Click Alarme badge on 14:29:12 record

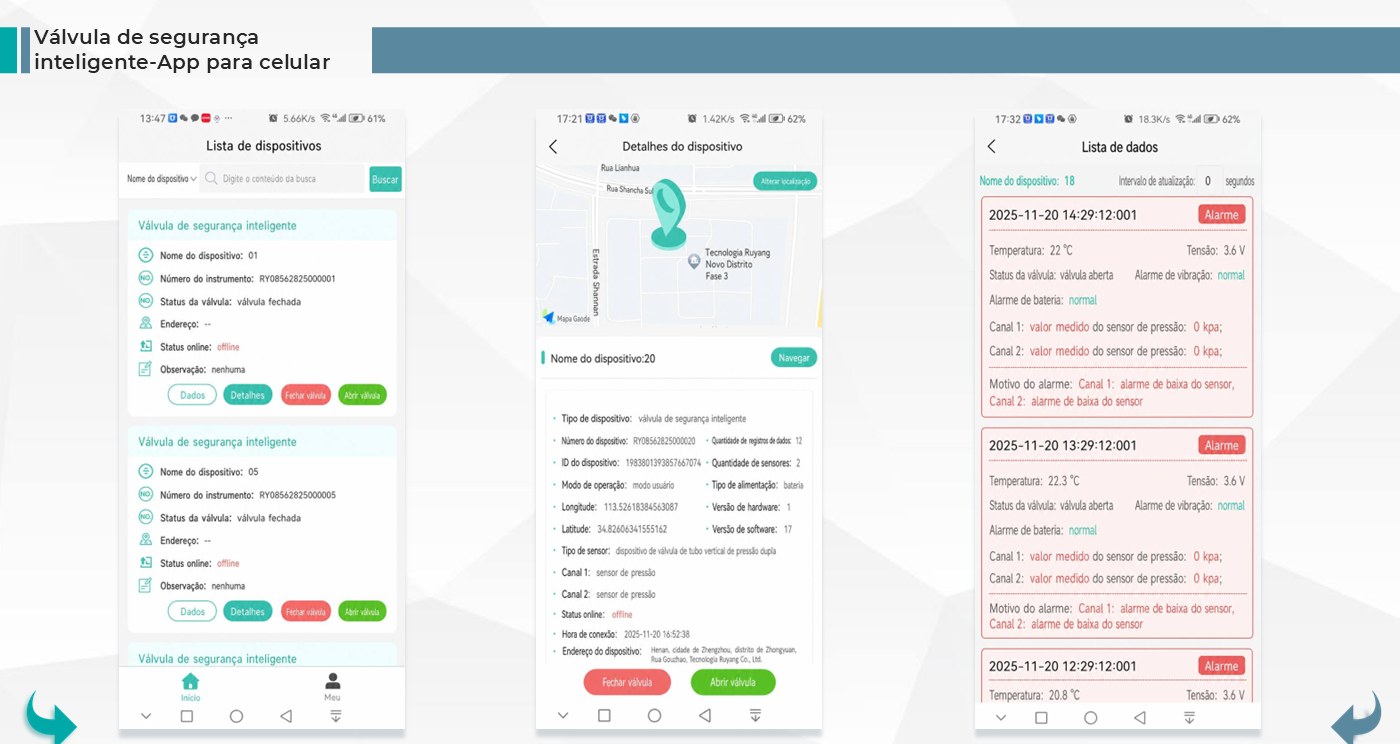tap(1221, 215)
